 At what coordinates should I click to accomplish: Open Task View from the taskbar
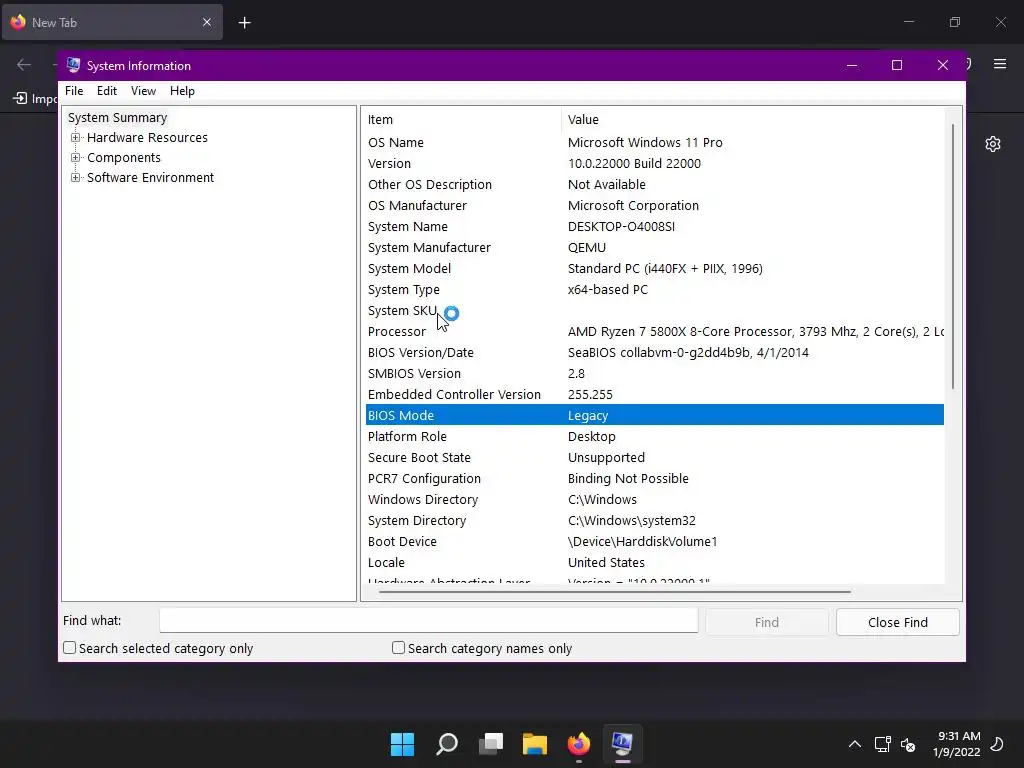pyautogui.click(x=490, y=744)
